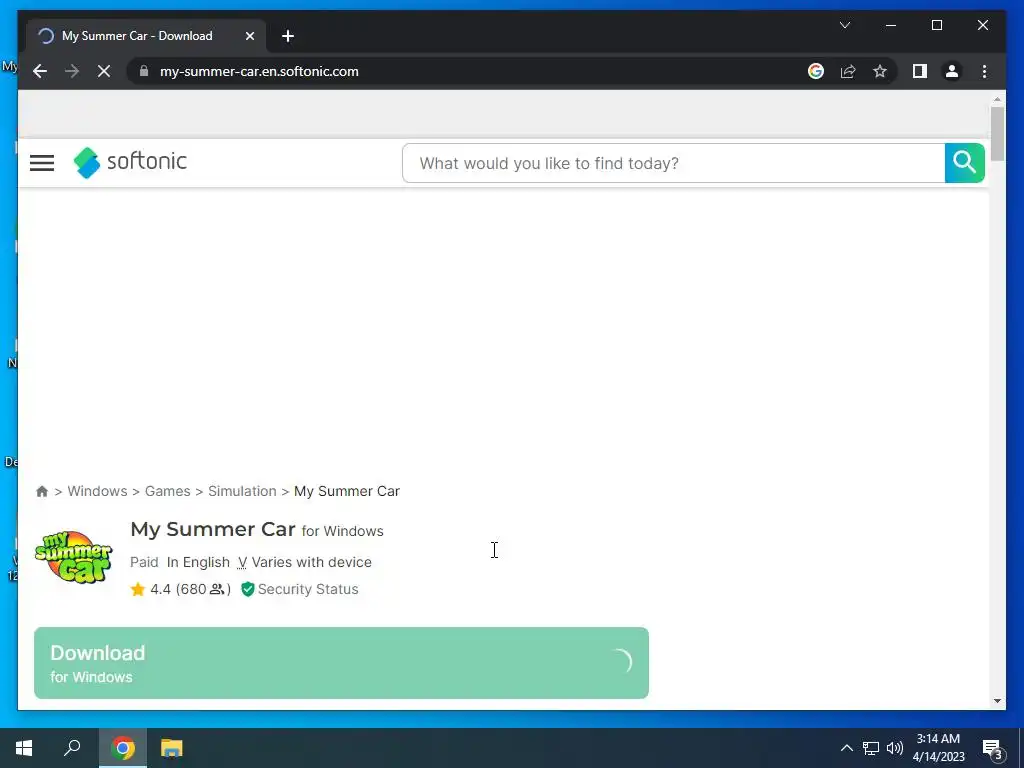Click the yellow rating star
The height and width of the screenshot is (768, 1024).
coord(137,589)
